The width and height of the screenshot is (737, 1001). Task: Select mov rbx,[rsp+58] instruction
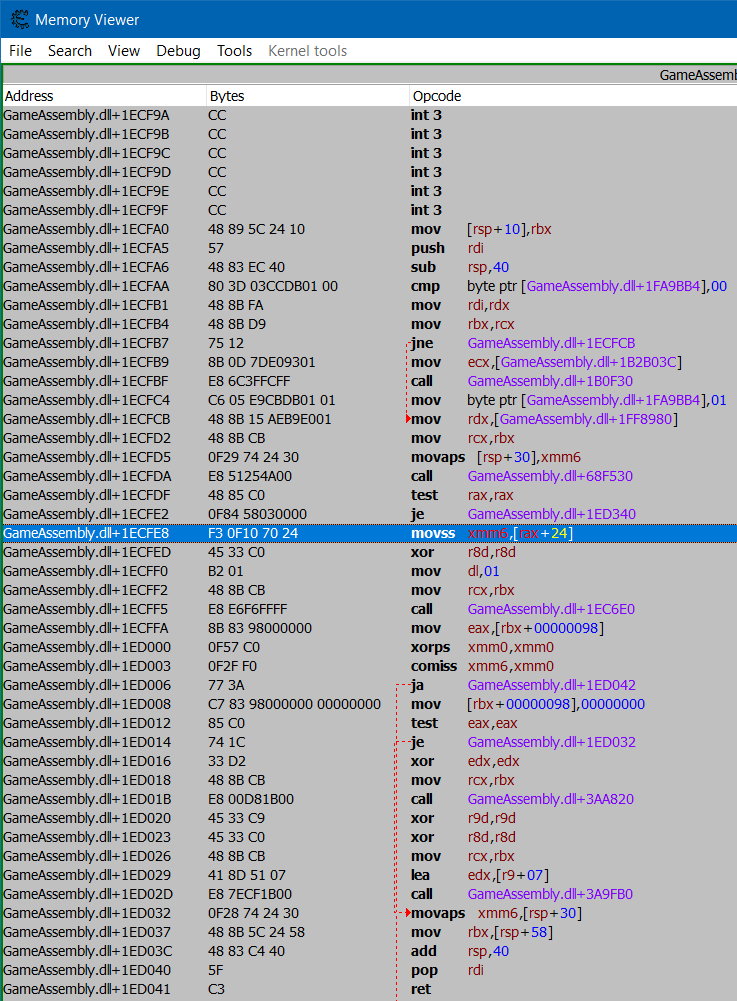482,932
